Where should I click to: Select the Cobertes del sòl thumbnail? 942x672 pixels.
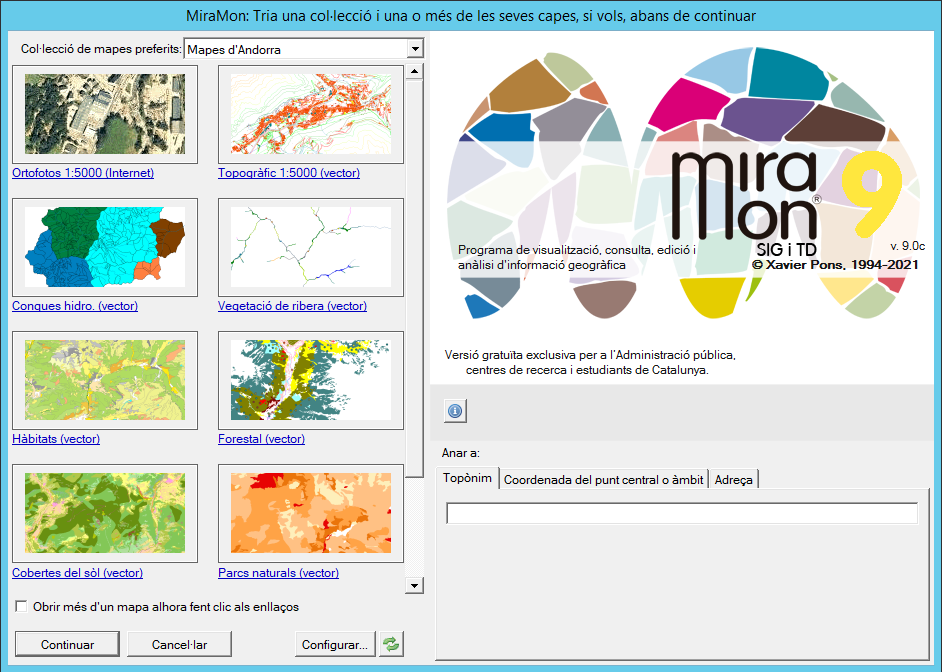(x=105, y=513)
